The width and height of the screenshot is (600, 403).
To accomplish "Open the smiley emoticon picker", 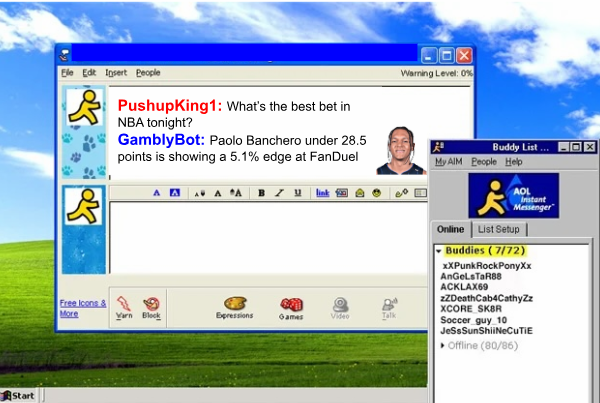I will pyautogui.click(x=377, y=193).
